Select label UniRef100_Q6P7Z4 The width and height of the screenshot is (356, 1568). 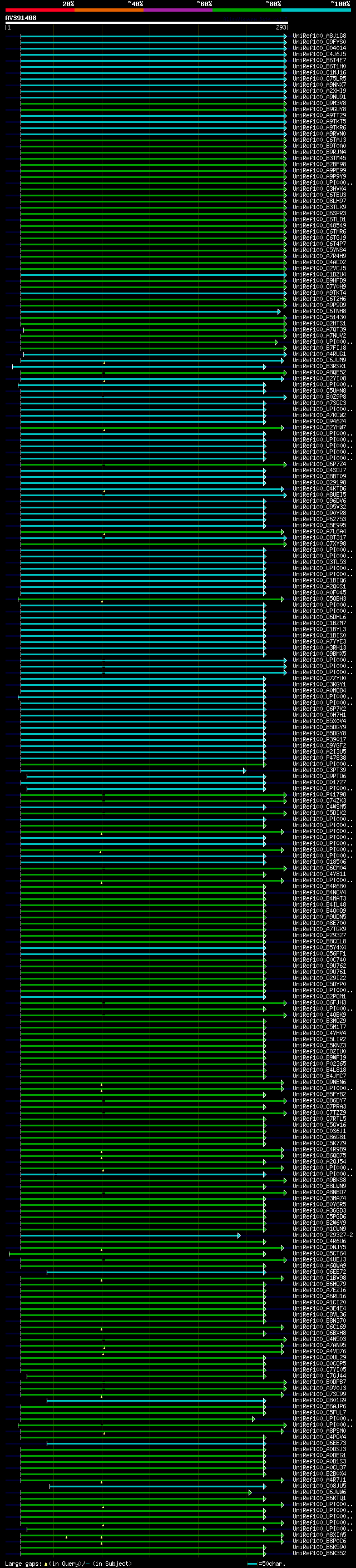(x=319, y=464)
